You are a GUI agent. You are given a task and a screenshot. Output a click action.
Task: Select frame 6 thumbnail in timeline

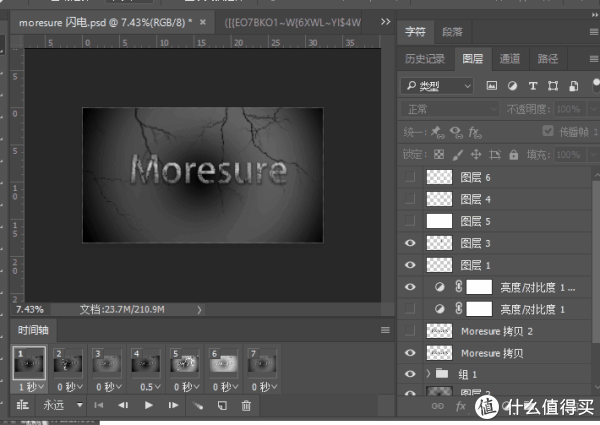[220, 364]
